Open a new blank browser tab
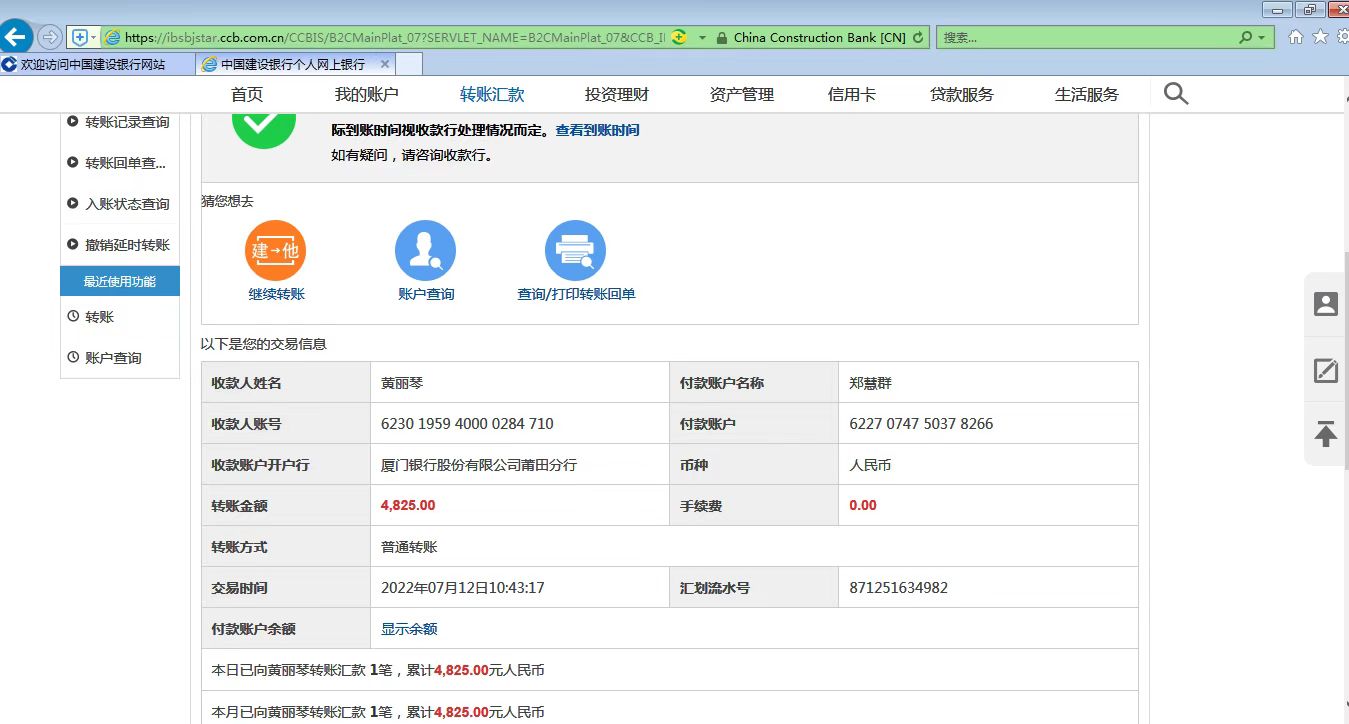This screenshot has height=724, width=1349. click(409, 64)
